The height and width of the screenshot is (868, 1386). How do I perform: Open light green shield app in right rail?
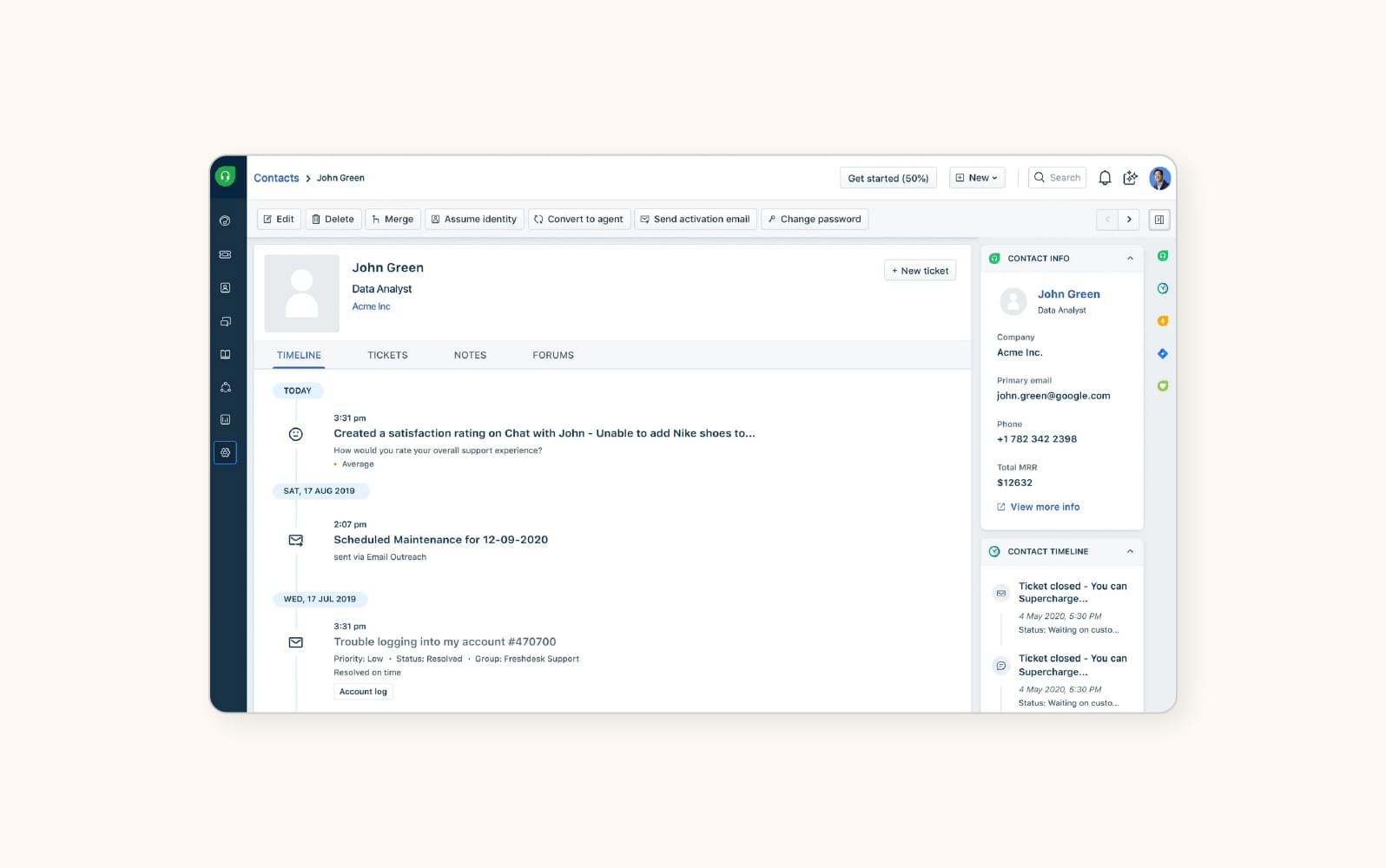tap(1163, 385)
